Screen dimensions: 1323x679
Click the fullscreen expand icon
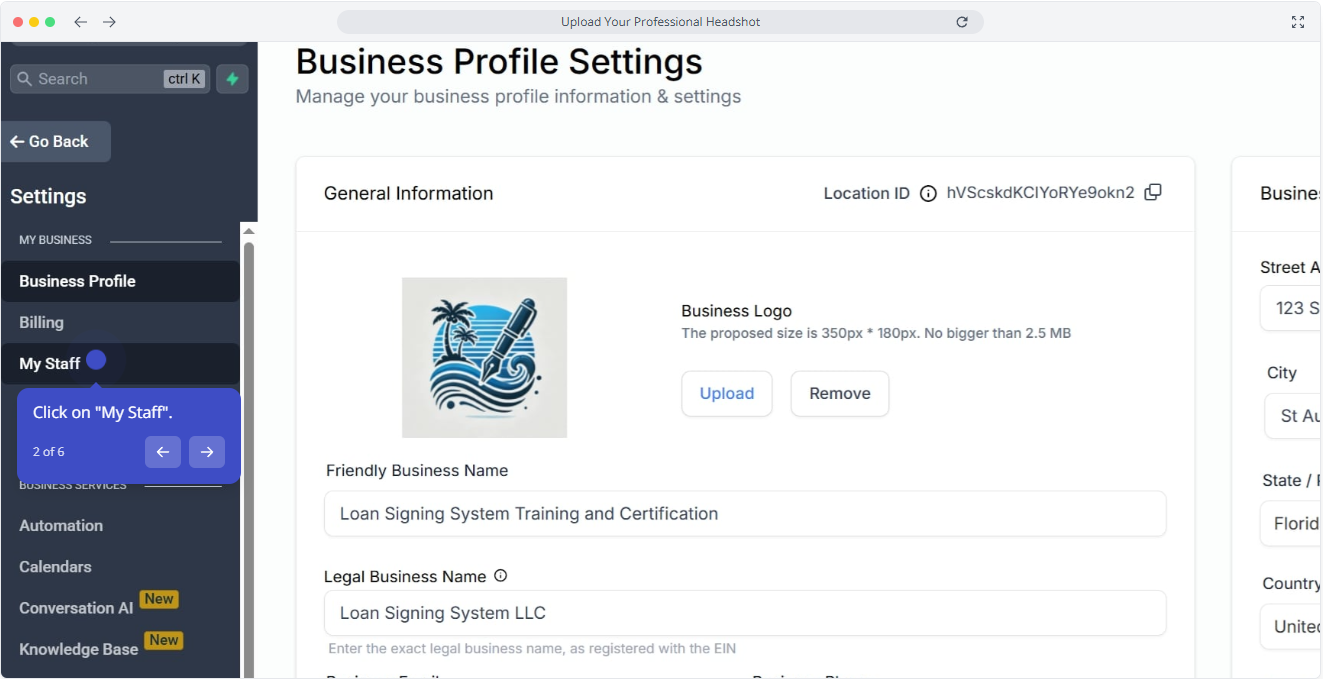click(1298, 22)
